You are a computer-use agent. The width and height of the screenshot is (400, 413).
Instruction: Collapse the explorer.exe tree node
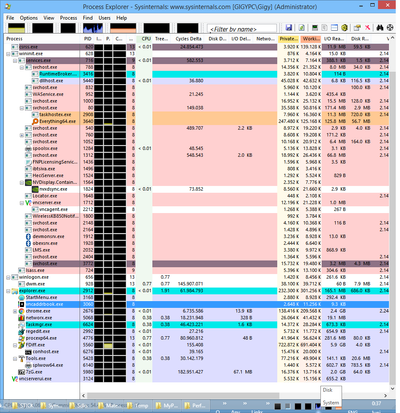click(x=8, y=291)
